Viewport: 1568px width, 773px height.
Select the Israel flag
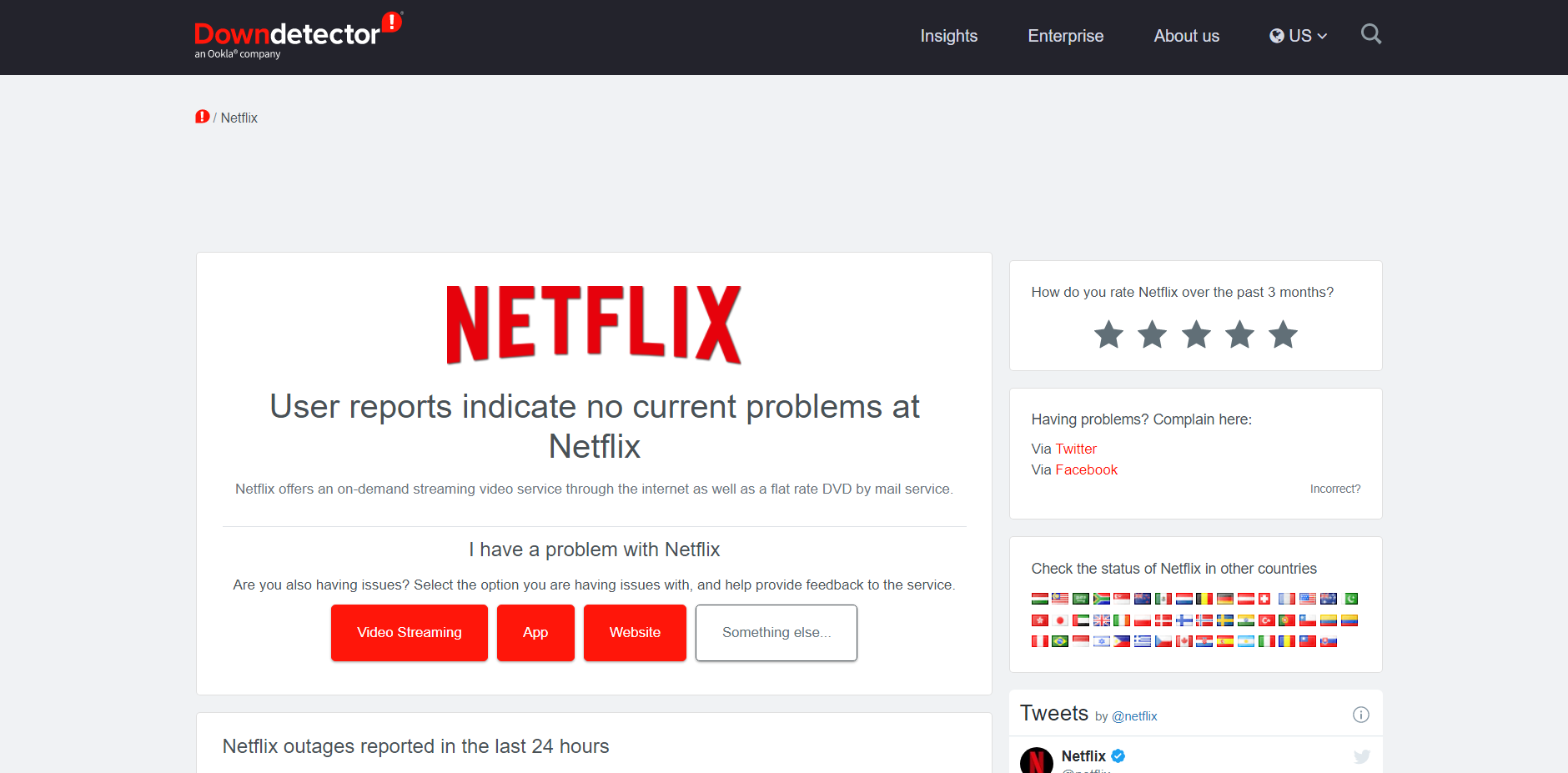coord(1102,641)
